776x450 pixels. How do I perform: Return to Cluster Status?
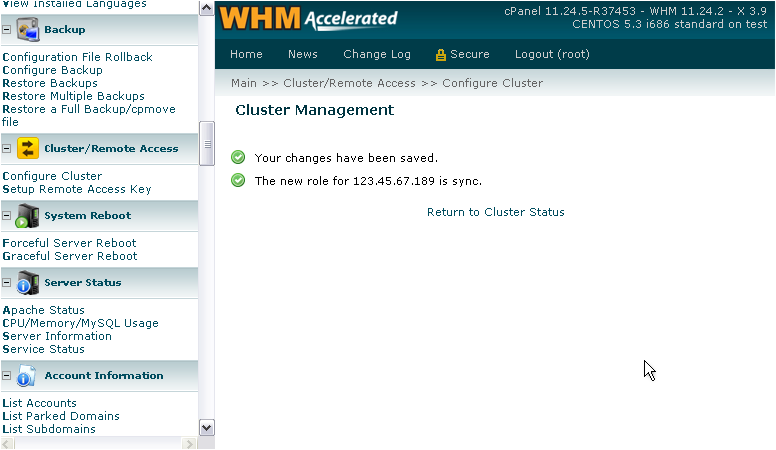click(x=495, y=212)
